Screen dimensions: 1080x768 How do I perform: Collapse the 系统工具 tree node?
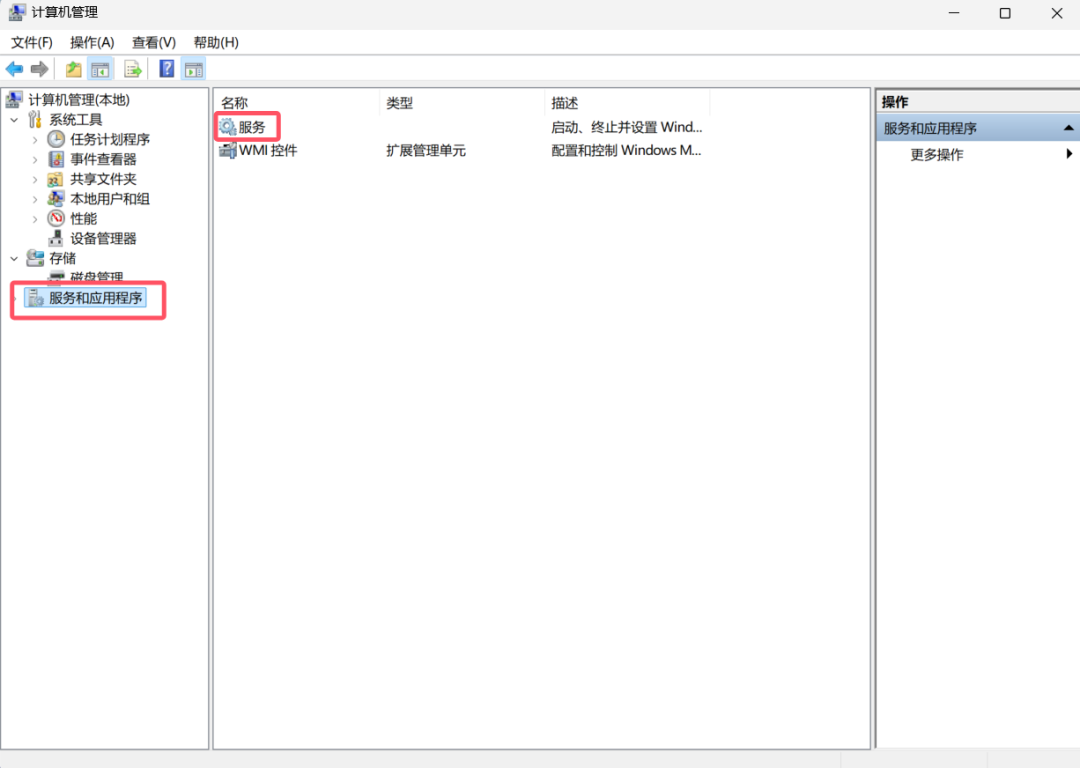(14, 120)
